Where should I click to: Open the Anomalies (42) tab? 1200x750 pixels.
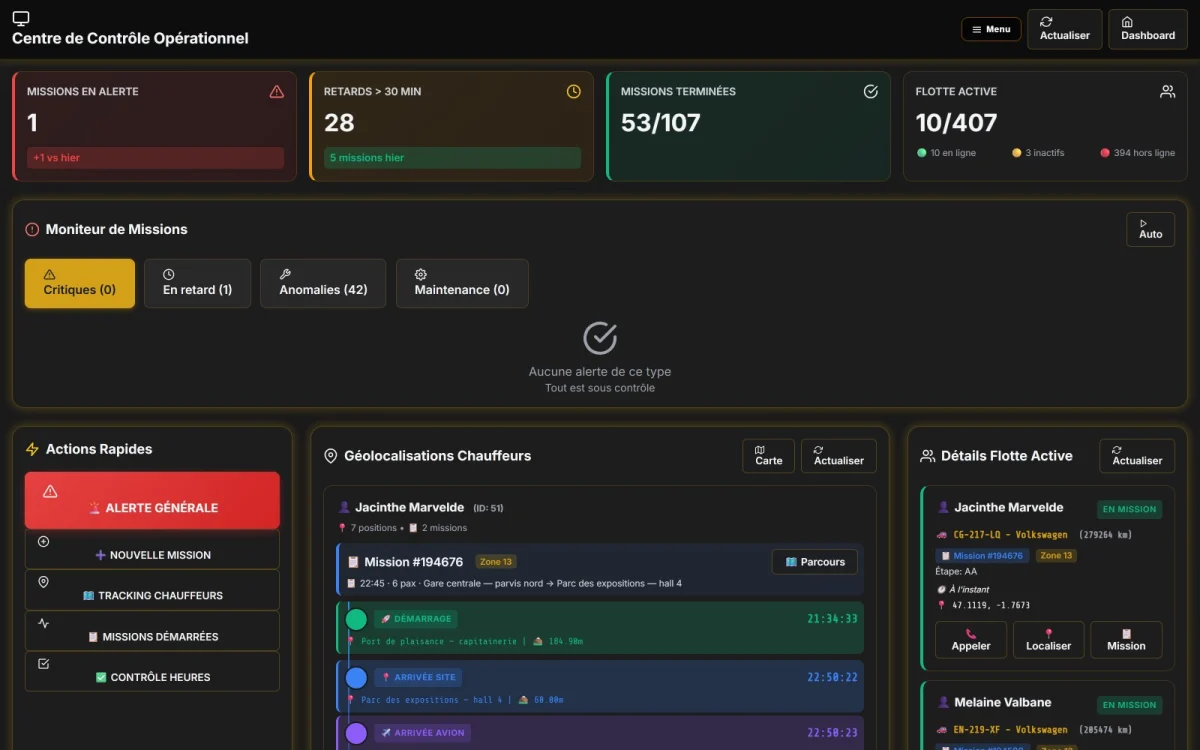coord(323,283)
